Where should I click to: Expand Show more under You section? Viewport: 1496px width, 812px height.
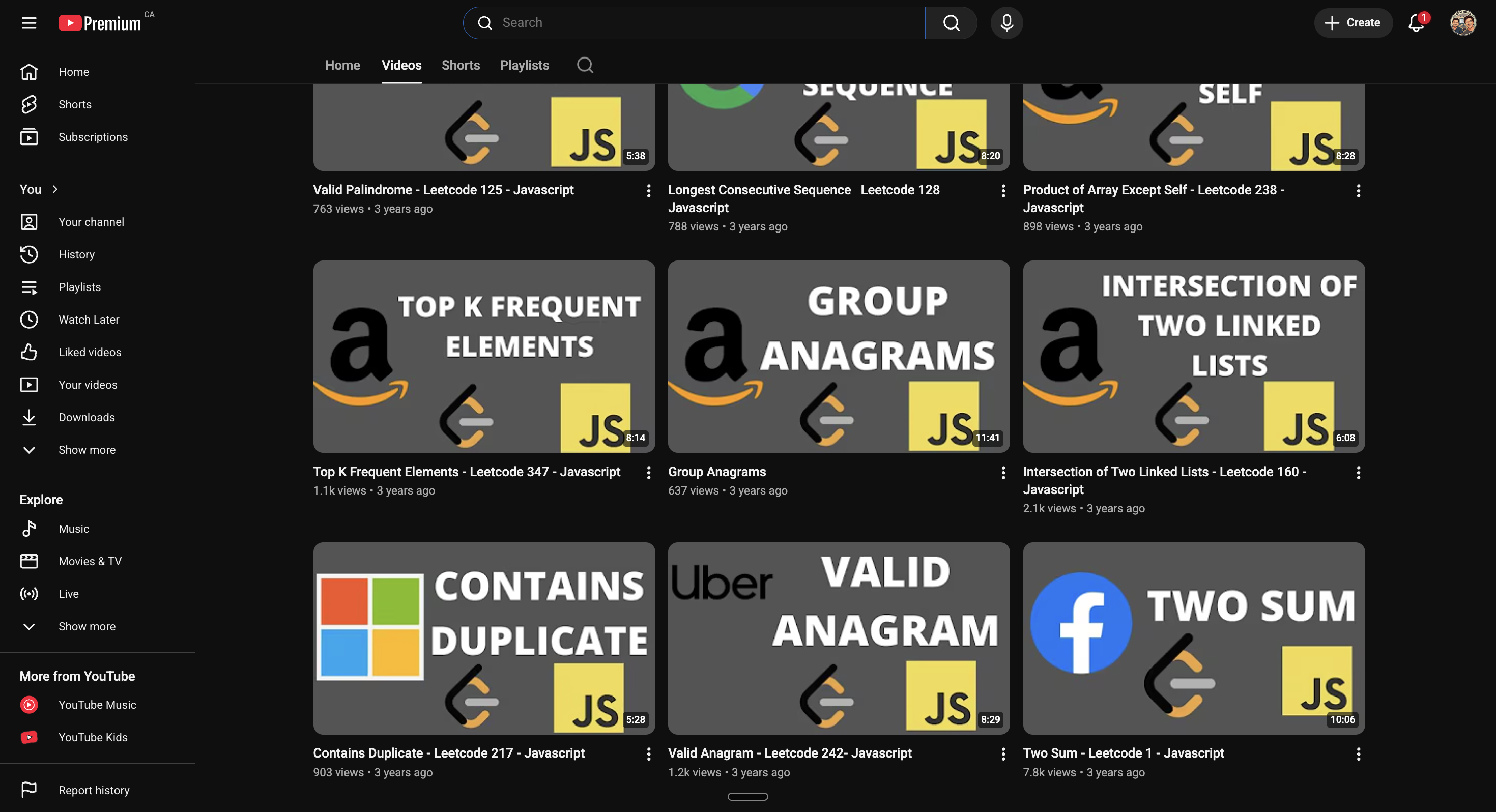98,450
